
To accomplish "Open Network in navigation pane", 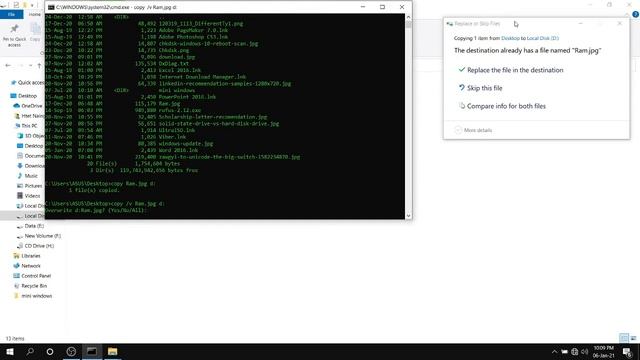I will (x=27, y=266).
